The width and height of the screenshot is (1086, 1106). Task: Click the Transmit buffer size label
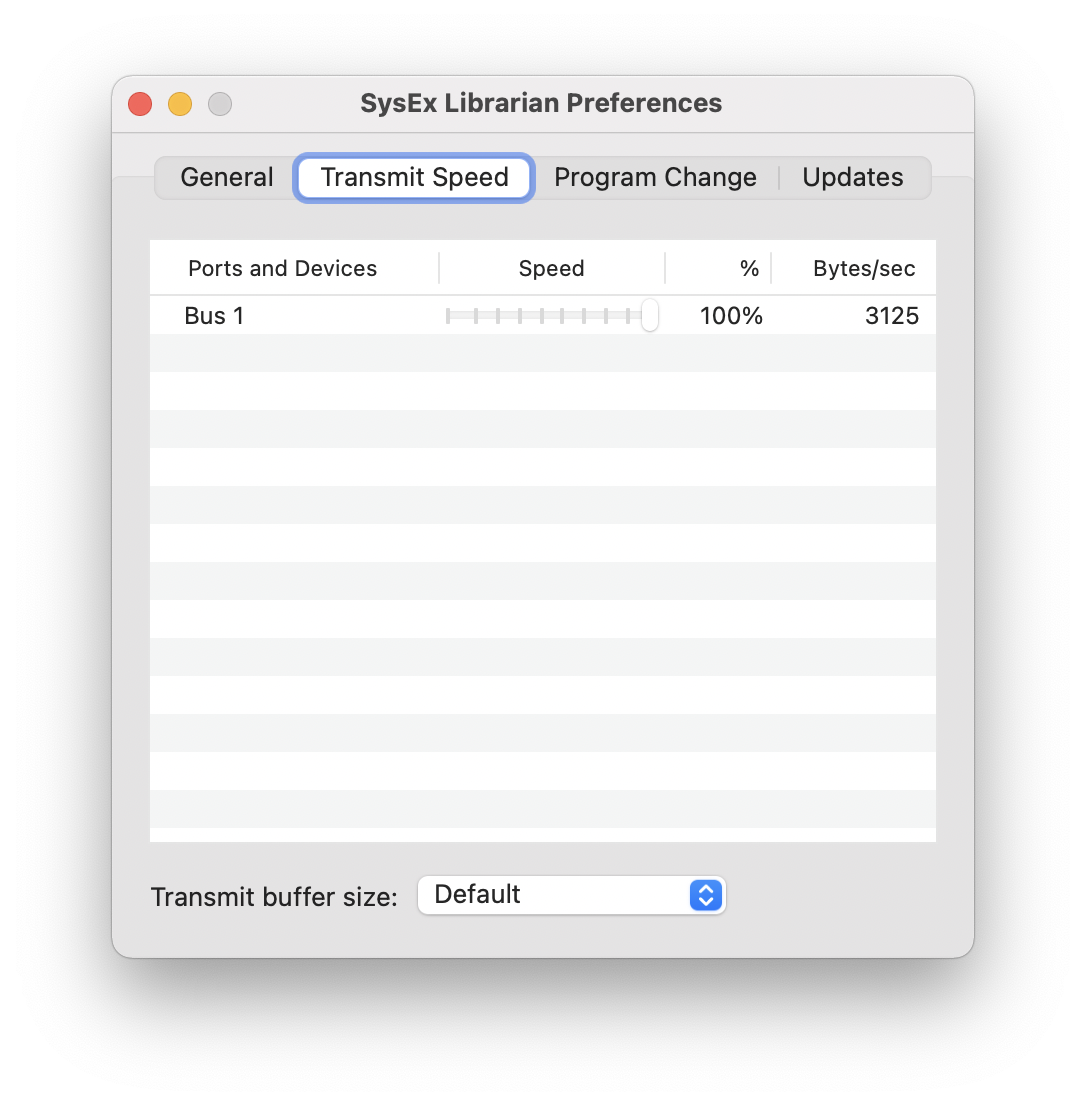point(275,897)
